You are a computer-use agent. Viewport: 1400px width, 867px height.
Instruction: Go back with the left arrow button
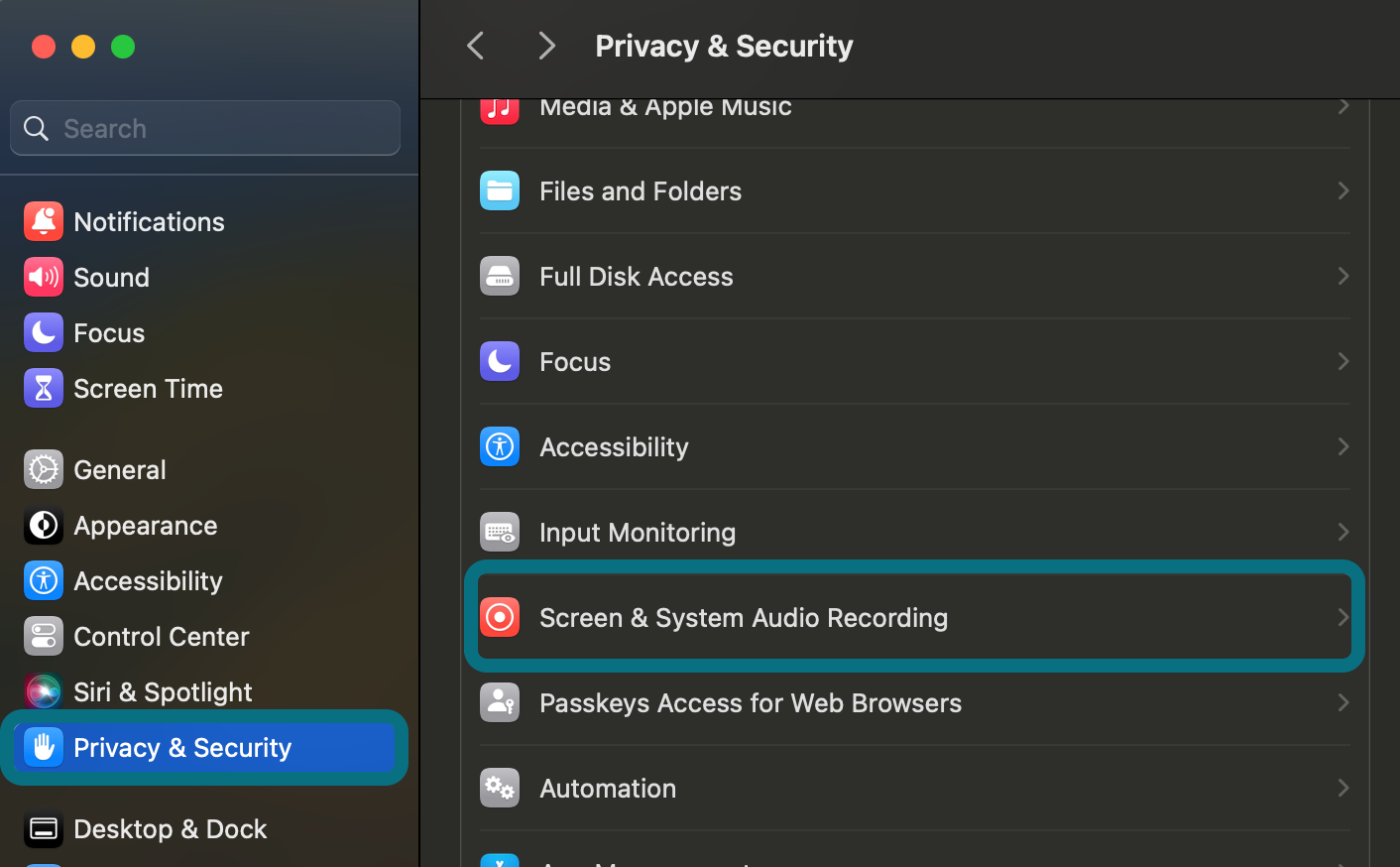476,46
